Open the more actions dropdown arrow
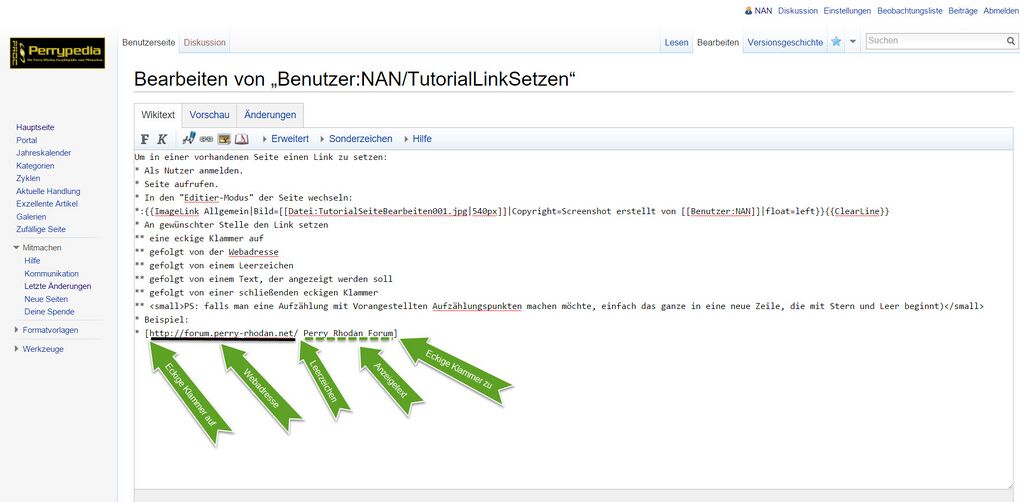This screenshot has width=1020, height=502. [x=853, y=42]
